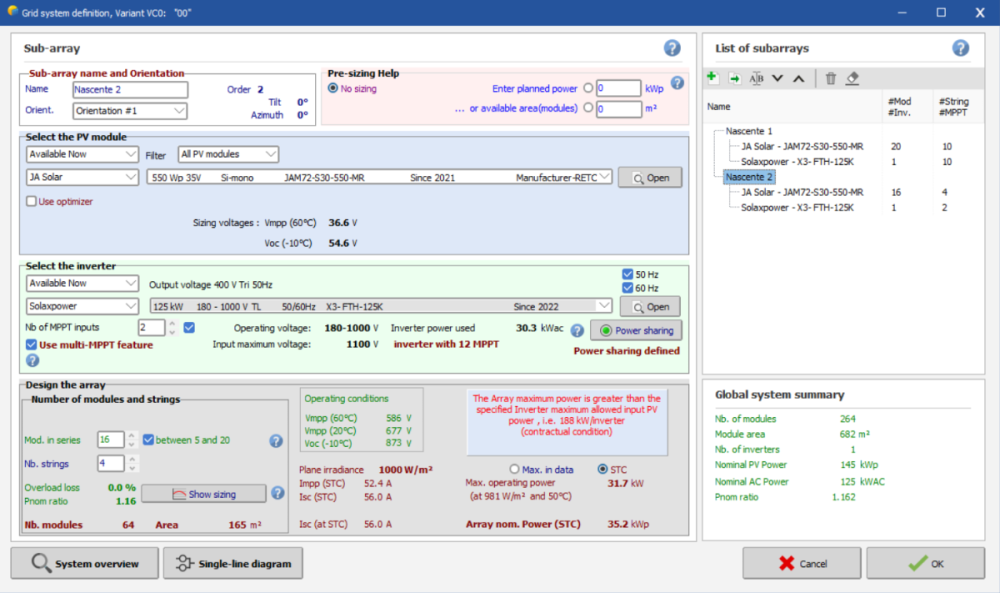
Task: Enable the Use optimizer checkbox
Action: click(32, 201)
